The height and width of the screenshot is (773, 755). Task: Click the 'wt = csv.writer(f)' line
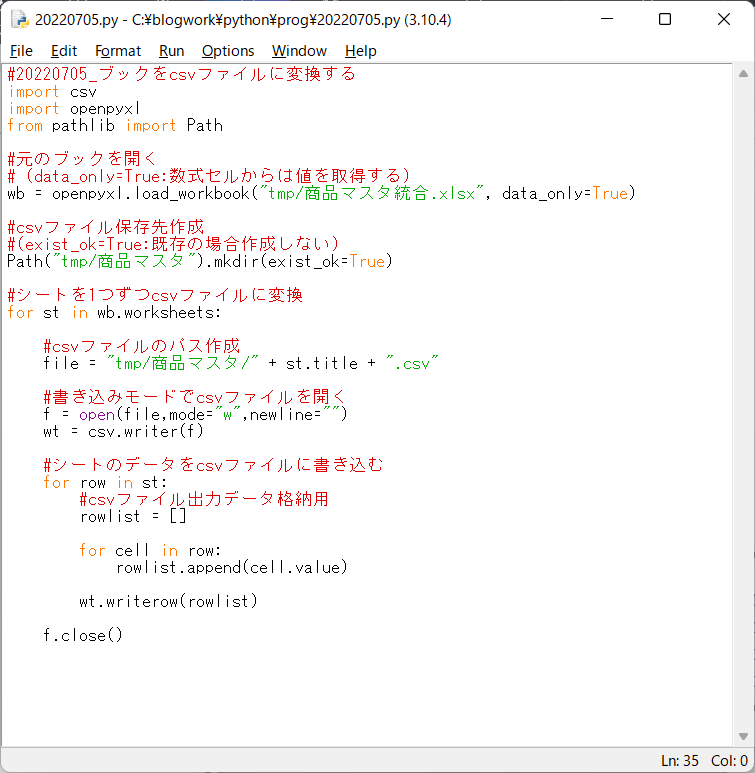pos(123,431)
